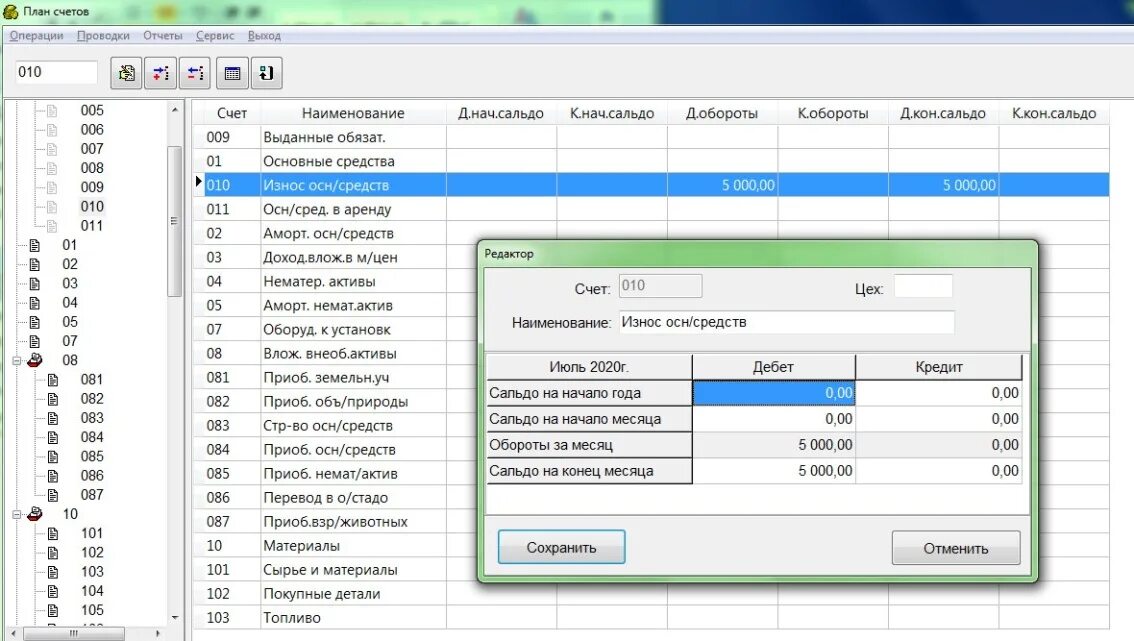Open the Проводки menu
This screenshot has height=641, width=1134.
point(103,35)
